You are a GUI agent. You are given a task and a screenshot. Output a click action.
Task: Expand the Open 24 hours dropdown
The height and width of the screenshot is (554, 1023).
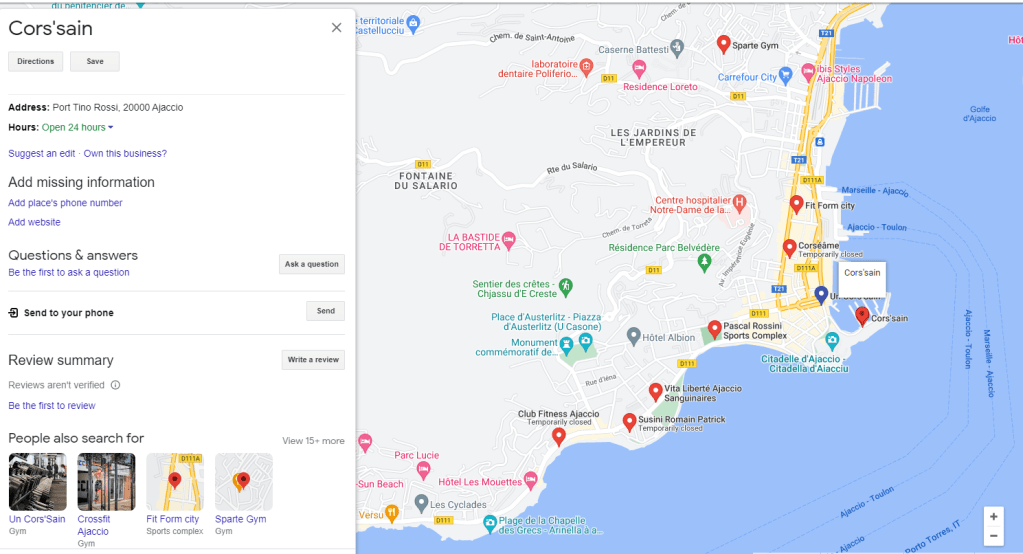(x=110, y=128)
